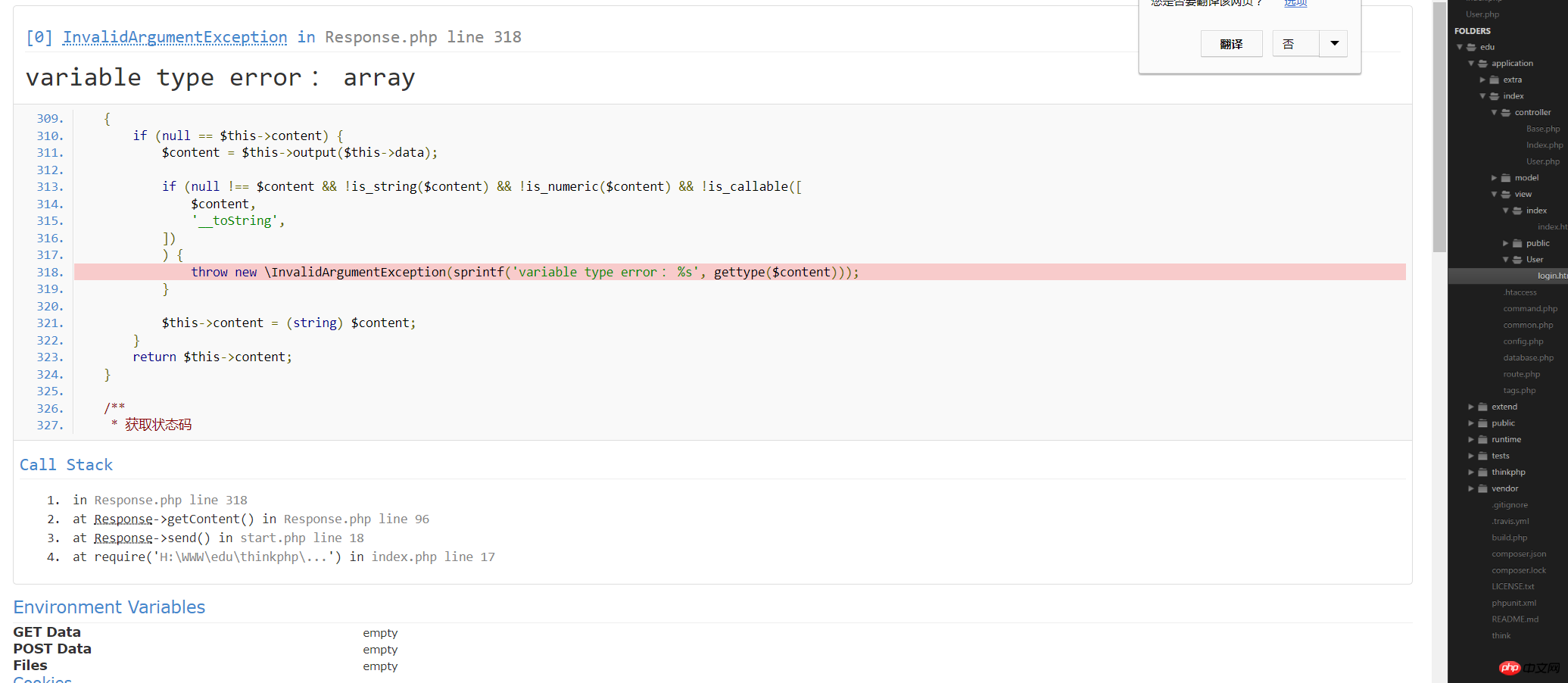Click the 否 button in translate popup
This screenshot has height=683, width=1568.
tap(1295, 44)
